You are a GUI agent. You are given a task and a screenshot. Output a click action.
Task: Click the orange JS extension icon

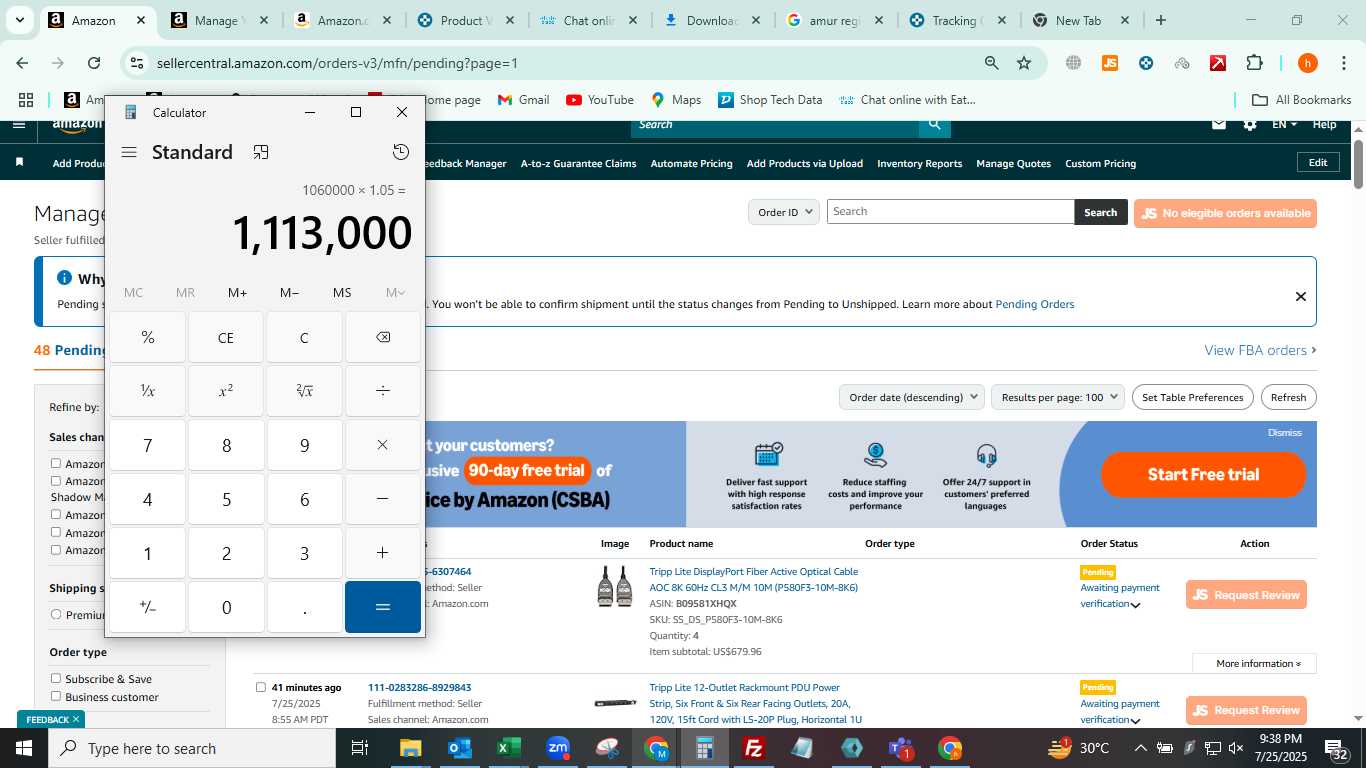pos(1109,63)
